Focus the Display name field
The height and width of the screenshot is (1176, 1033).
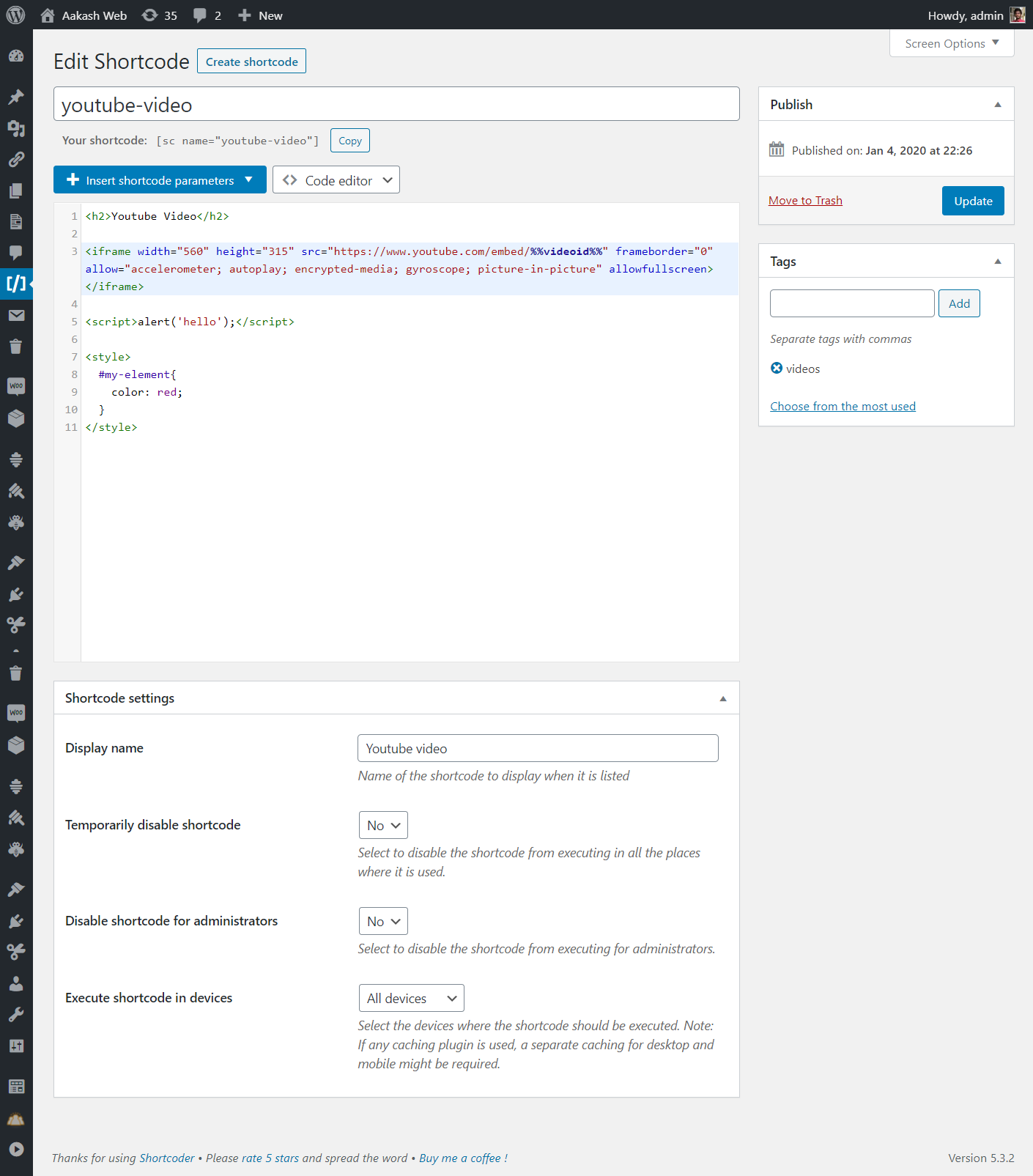[538, 748]
